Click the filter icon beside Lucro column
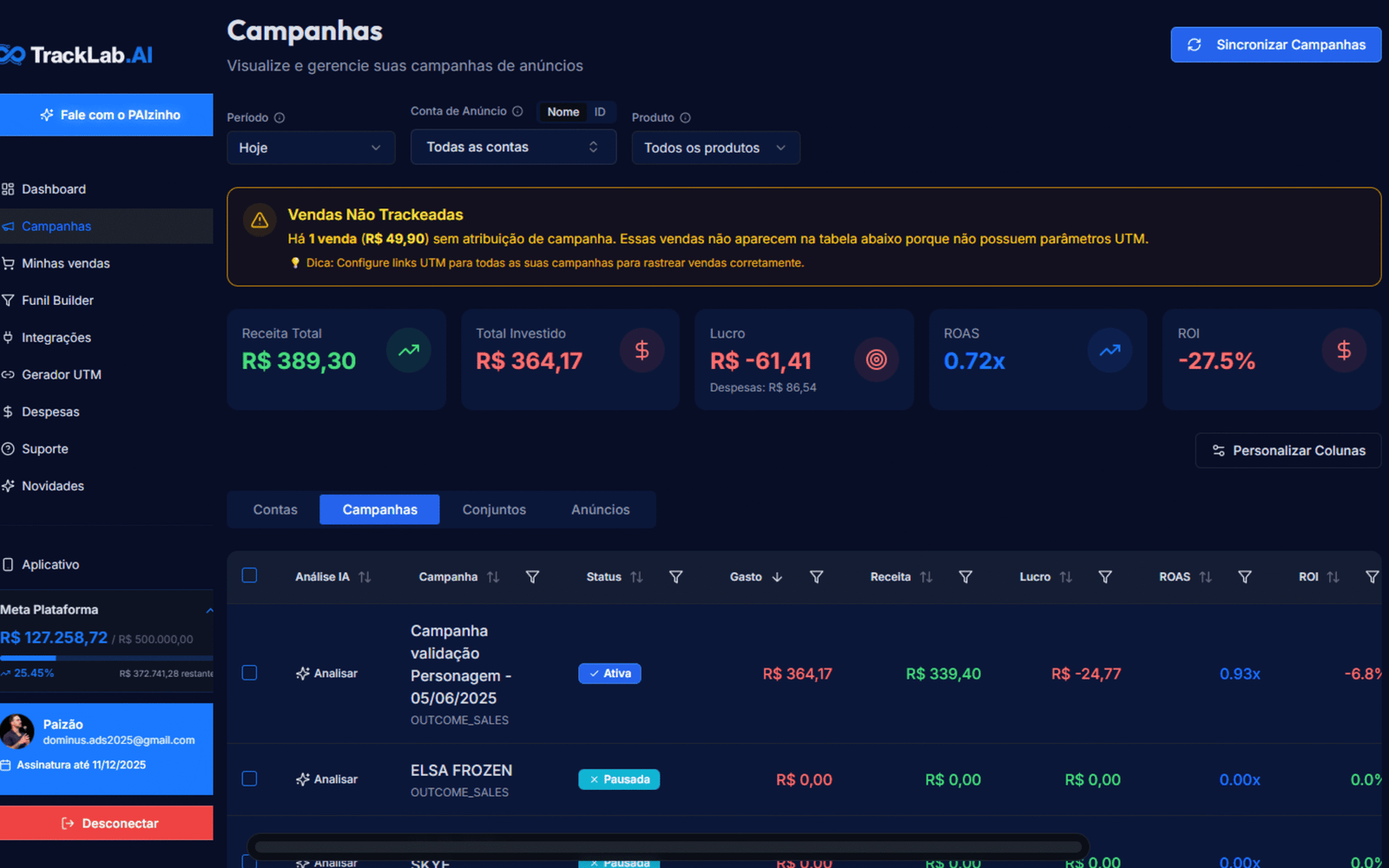Image resolution: width=1389 pixels, height=868 pixels. (x=1105, y=577)
